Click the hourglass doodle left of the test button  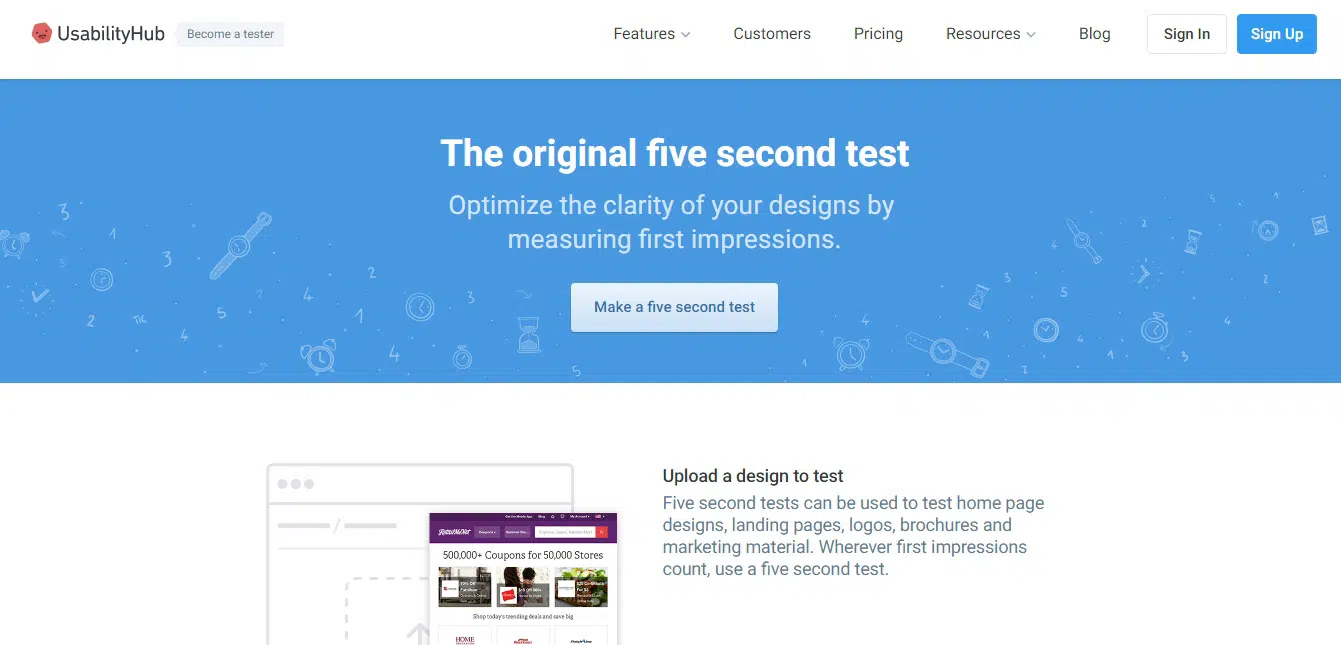point(528,335)
